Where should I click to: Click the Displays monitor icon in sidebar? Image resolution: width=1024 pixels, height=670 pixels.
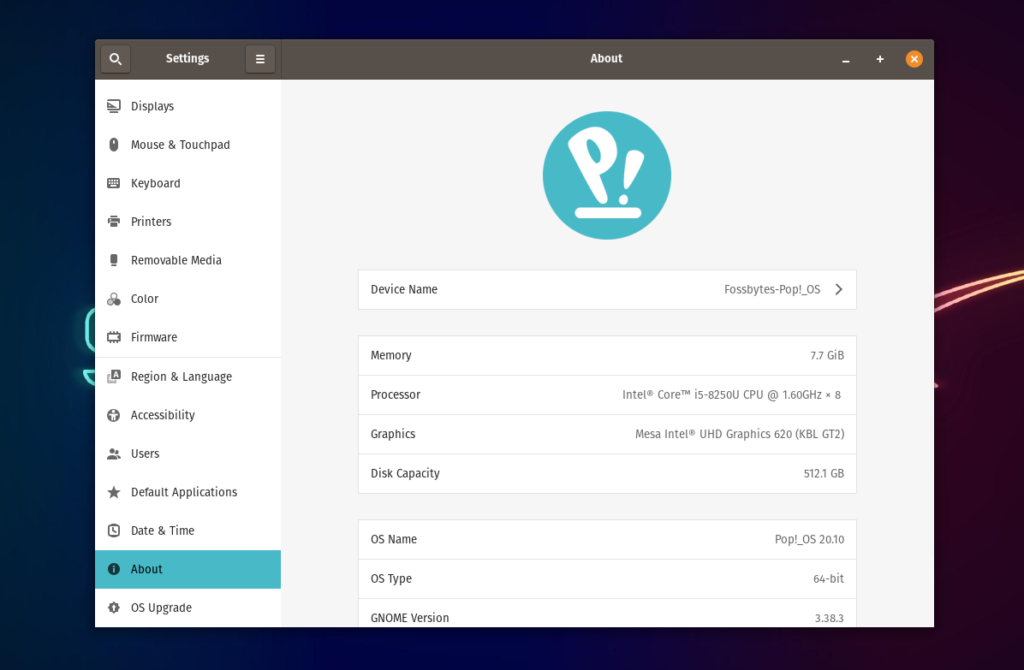point(113,106)
